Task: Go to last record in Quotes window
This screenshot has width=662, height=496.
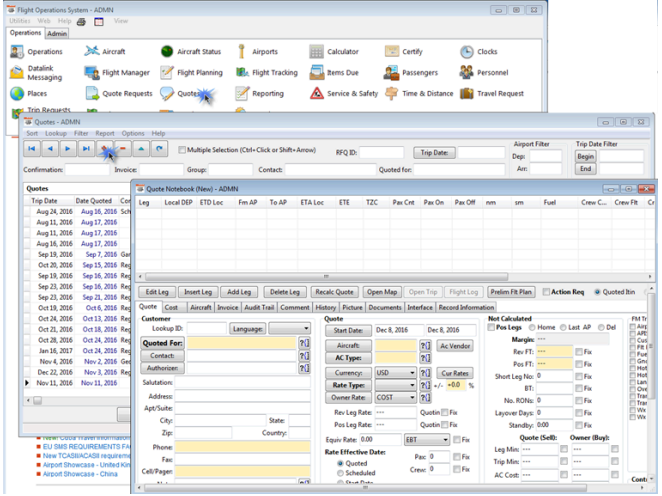Action: 86,149
